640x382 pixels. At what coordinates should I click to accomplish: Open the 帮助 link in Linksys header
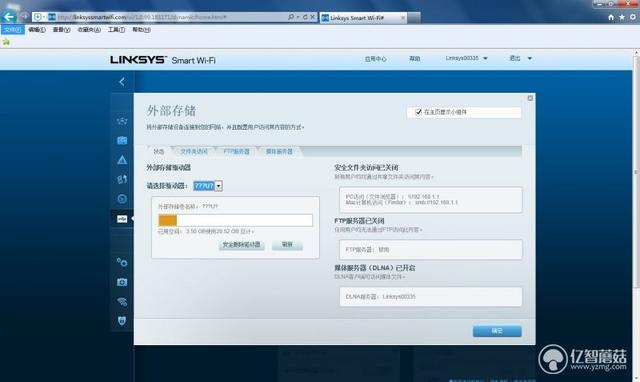tap(415, 59)
